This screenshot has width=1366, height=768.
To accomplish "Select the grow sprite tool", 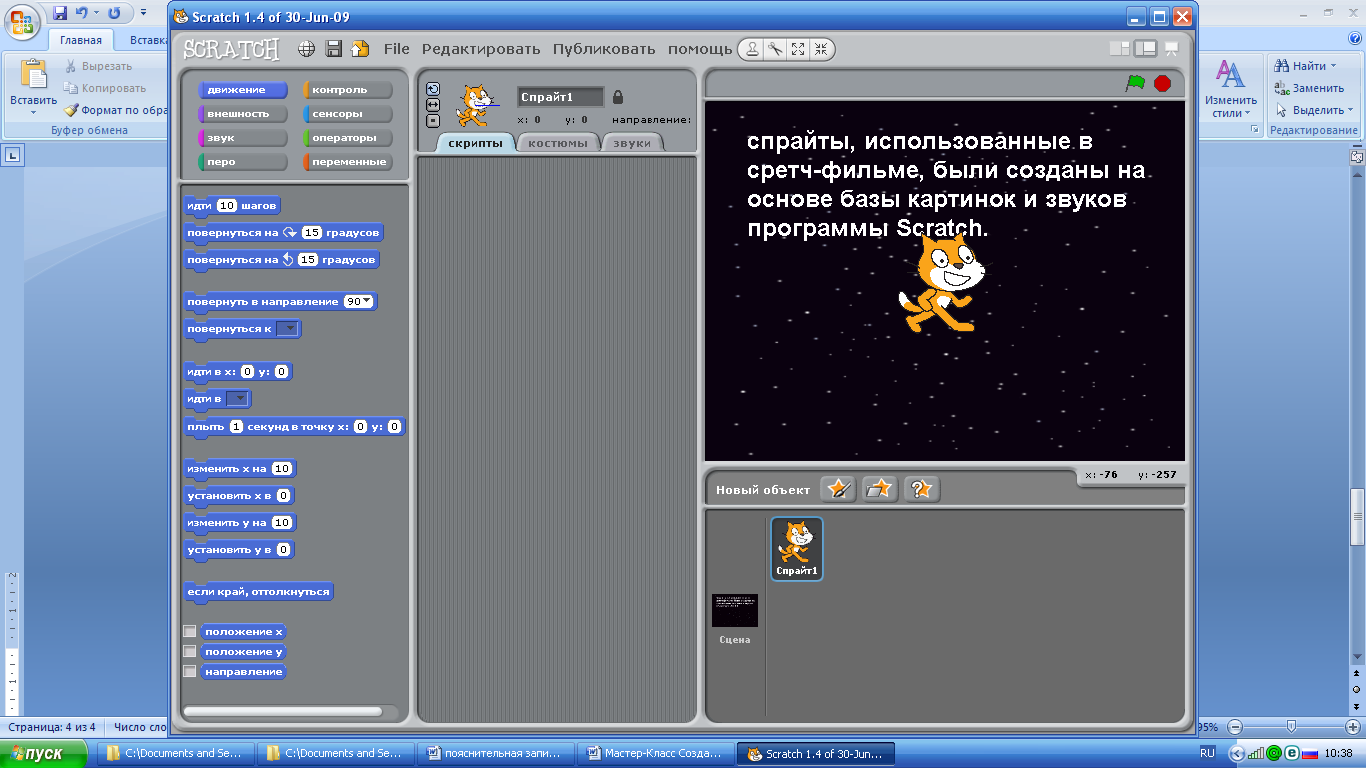I will [798, 49].
